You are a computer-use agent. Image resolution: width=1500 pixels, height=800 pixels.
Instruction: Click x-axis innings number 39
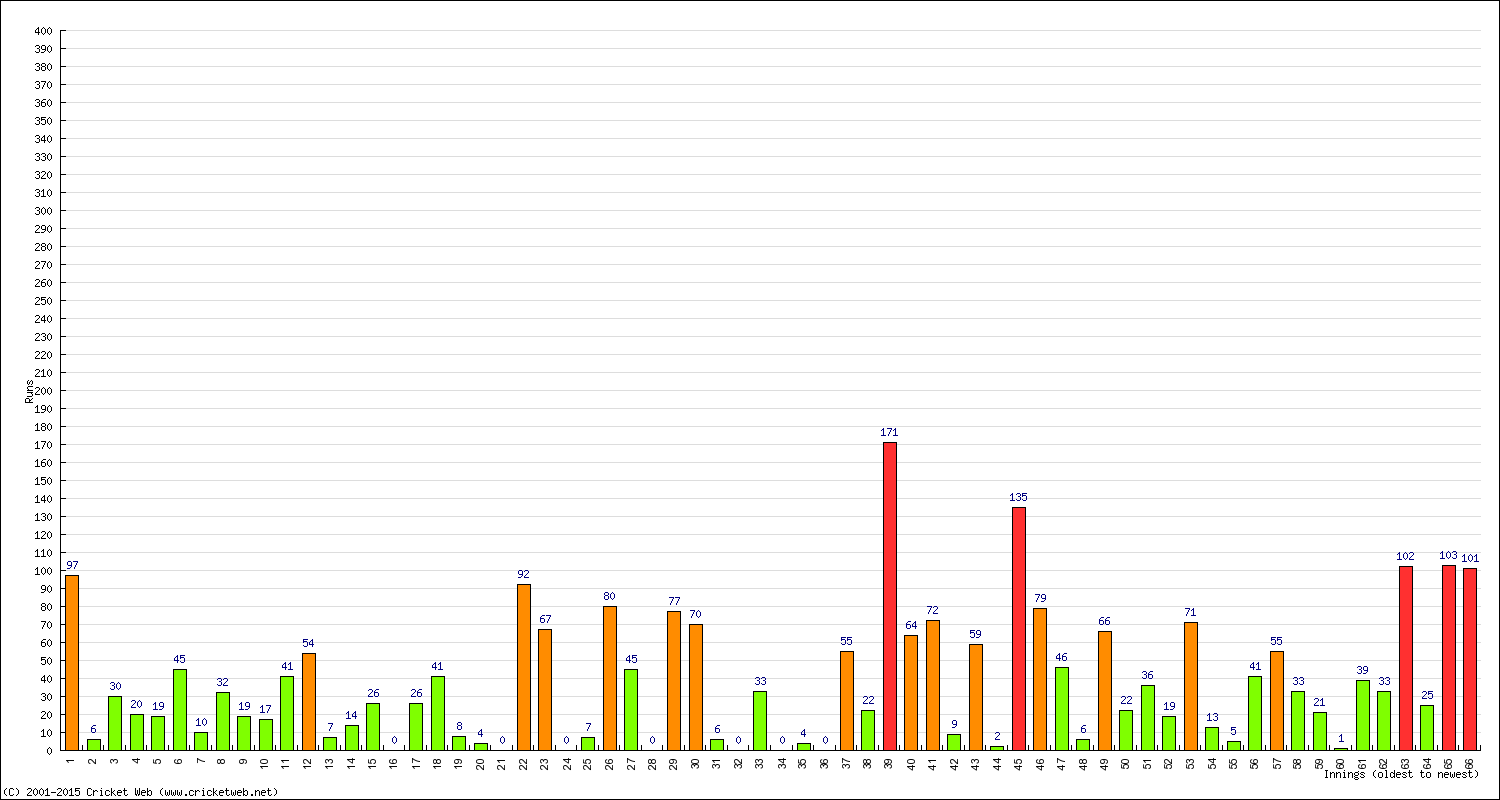tap(890, 762)
